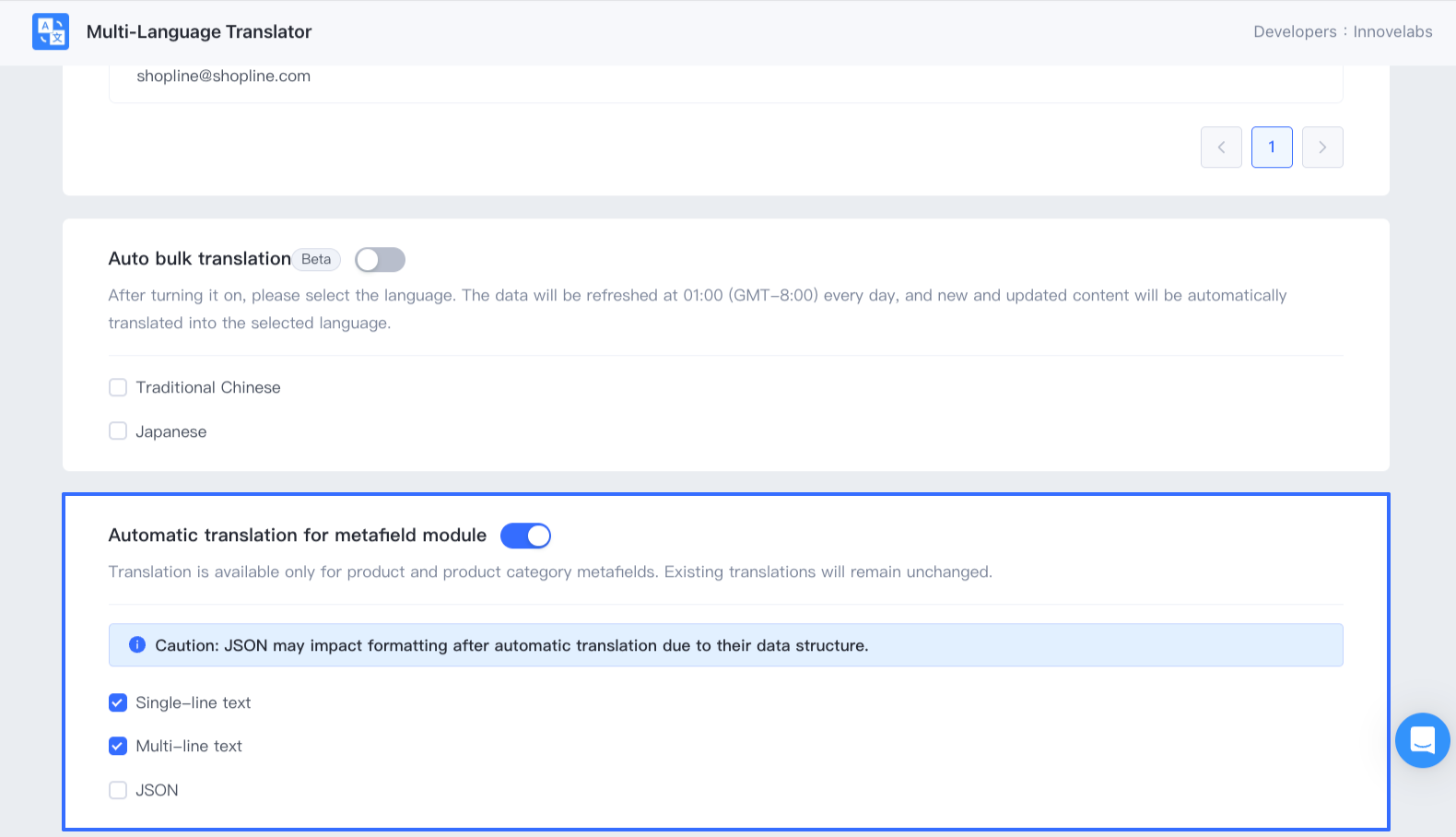Click the JSON caution message banner
Viewport: 1456px width, 837px height.
pos(724,645)
